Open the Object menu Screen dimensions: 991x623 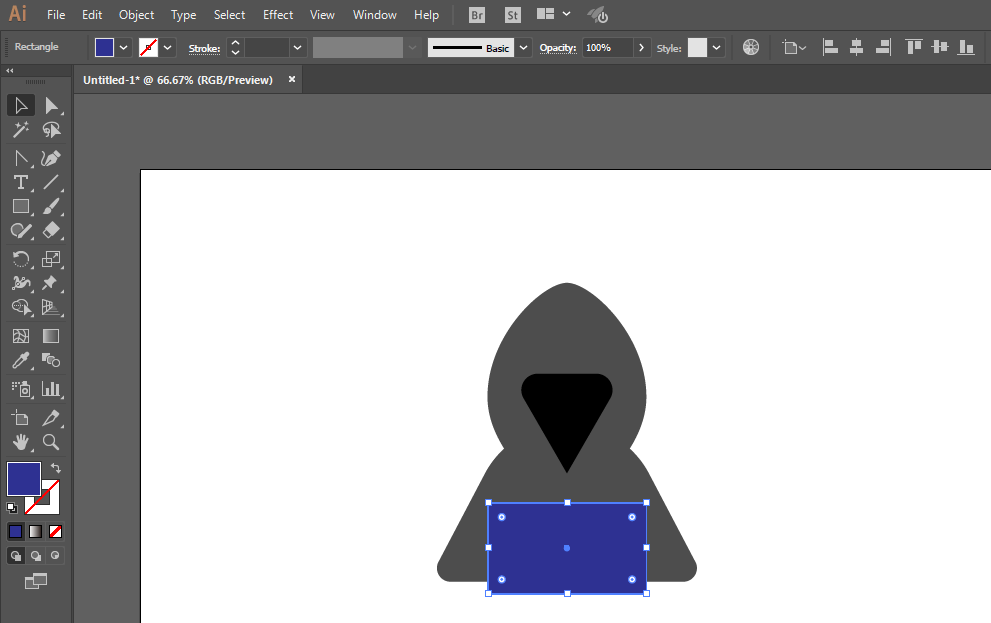point(136,15)
